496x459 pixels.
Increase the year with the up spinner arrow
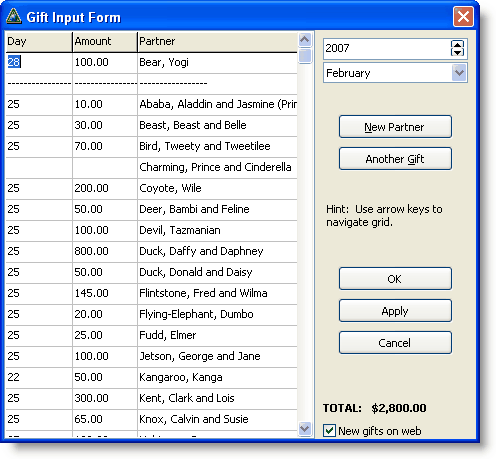tap(457, 44)
